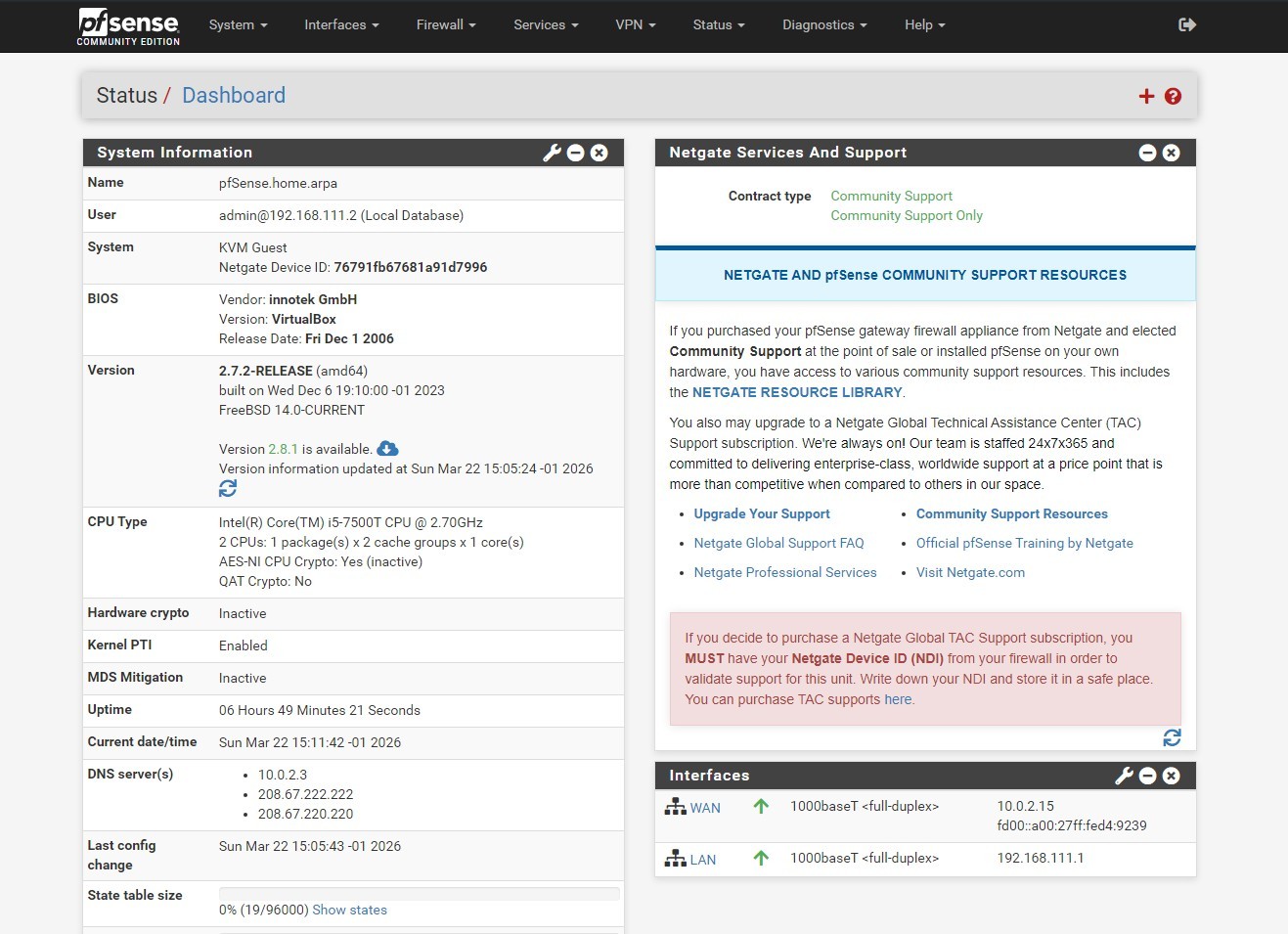Log out using the top-right icon
Screen dimensions: 1288x934
pos(1186,24)
